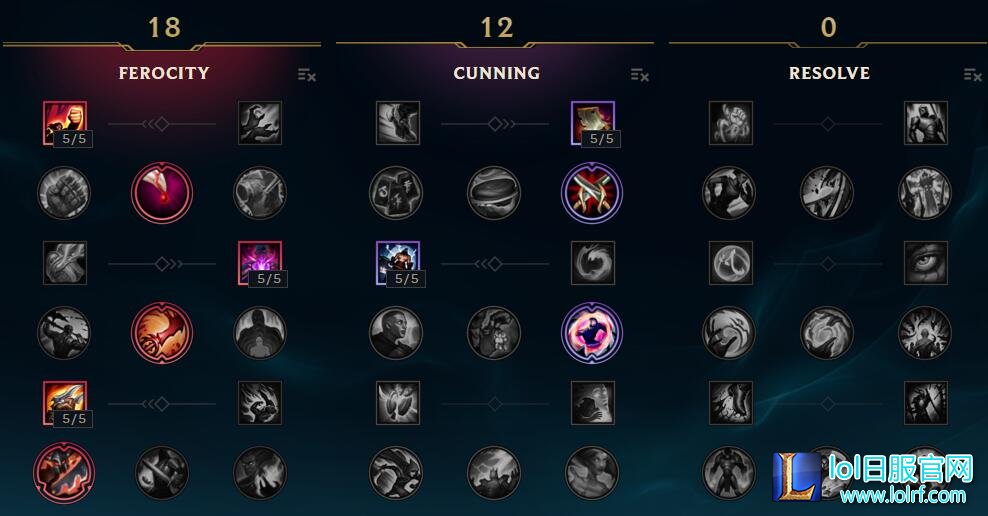This screenshot has height=516, width=988.
Task: Select the Recovery mastery in the Resolve tree
Action: coord(731,123)
